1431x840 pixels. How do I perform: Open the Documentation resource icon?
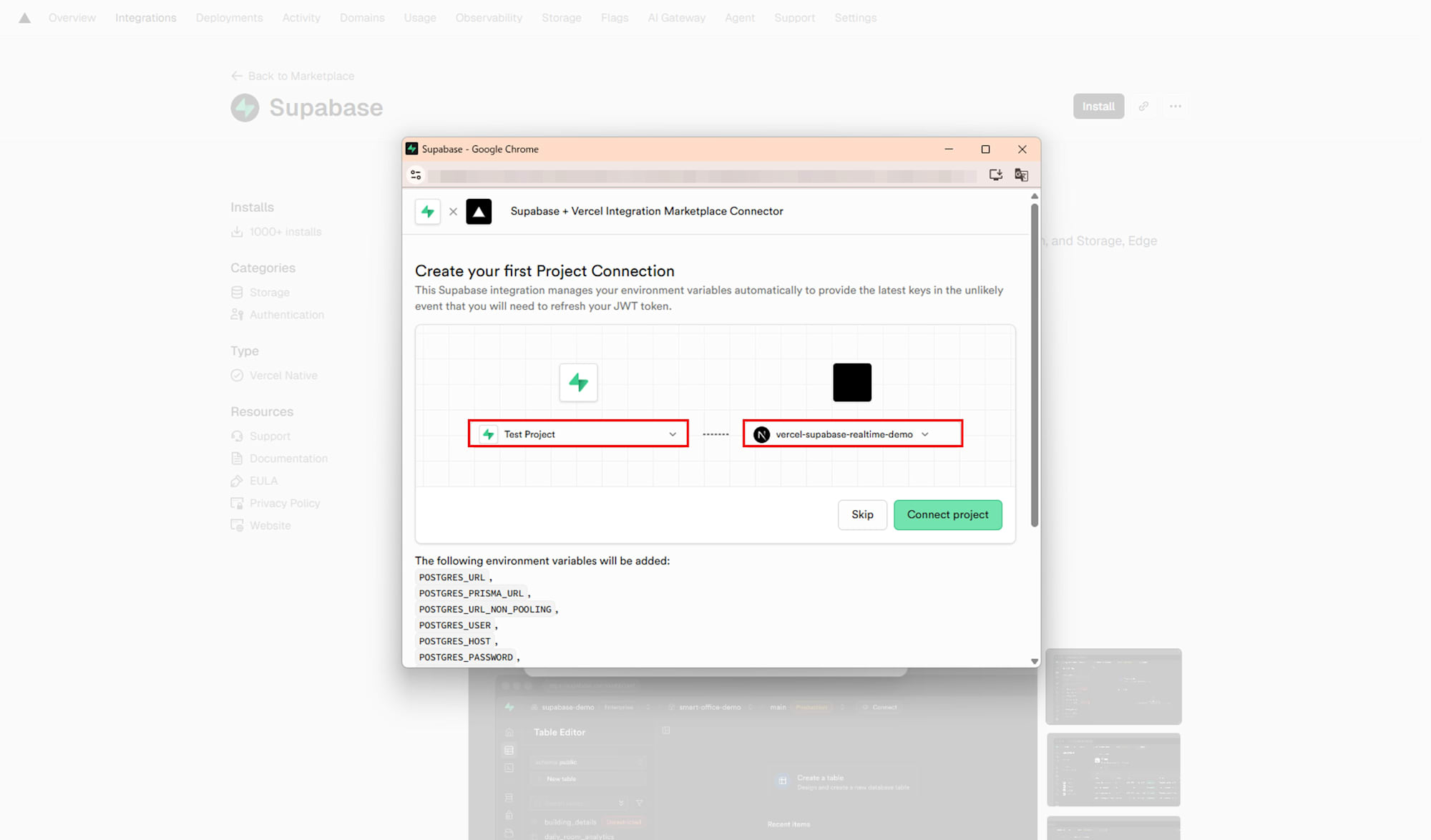click(x=237, y=458)
